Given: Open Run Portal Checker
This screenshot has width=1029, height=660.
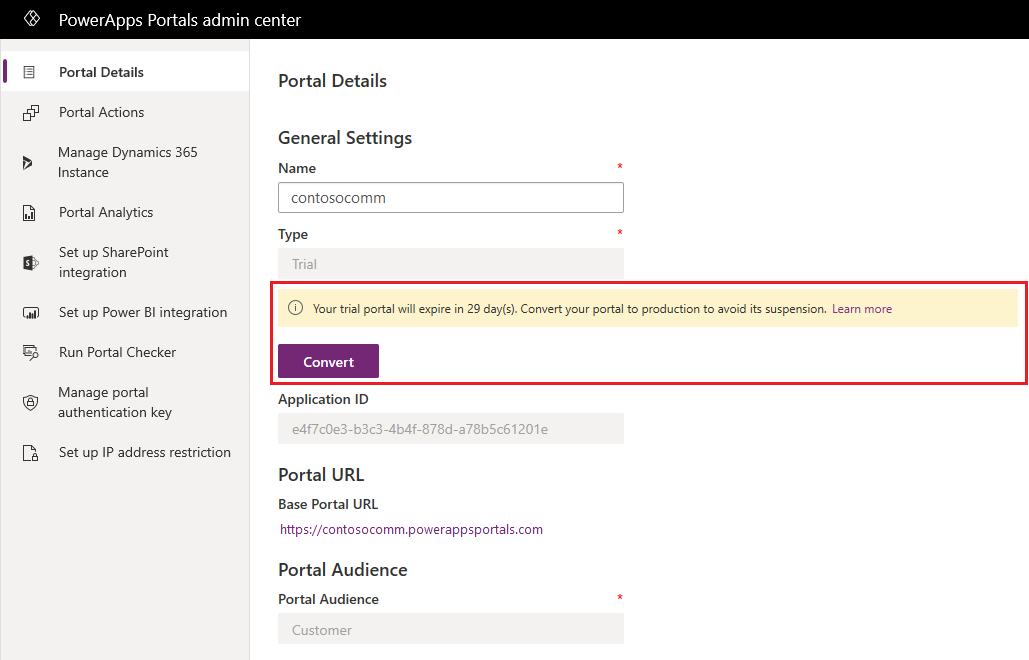Looking at the screenshot, I should [125, 352].
